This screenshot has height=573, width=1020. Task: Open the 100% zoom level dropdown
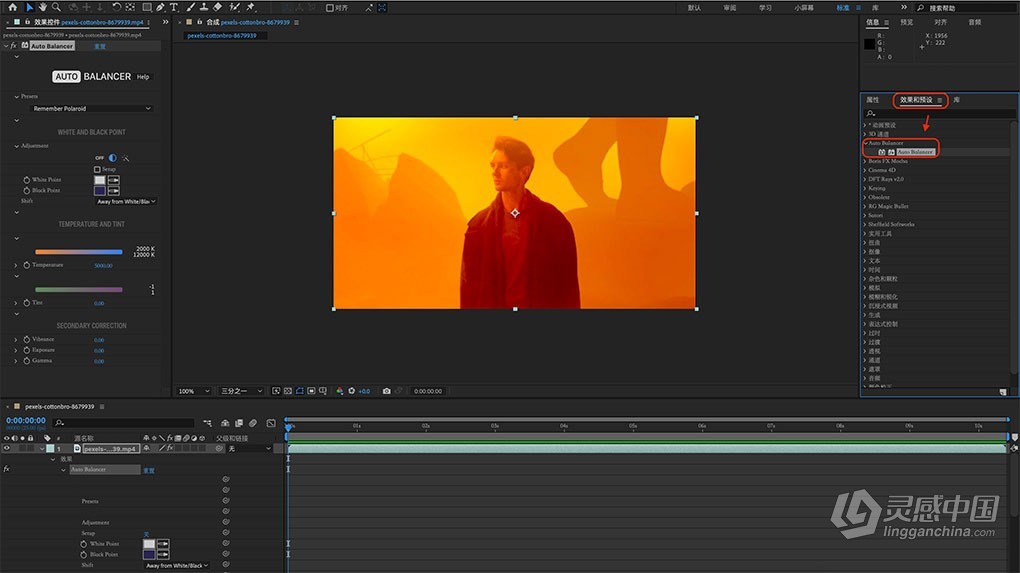pos(194,391)
